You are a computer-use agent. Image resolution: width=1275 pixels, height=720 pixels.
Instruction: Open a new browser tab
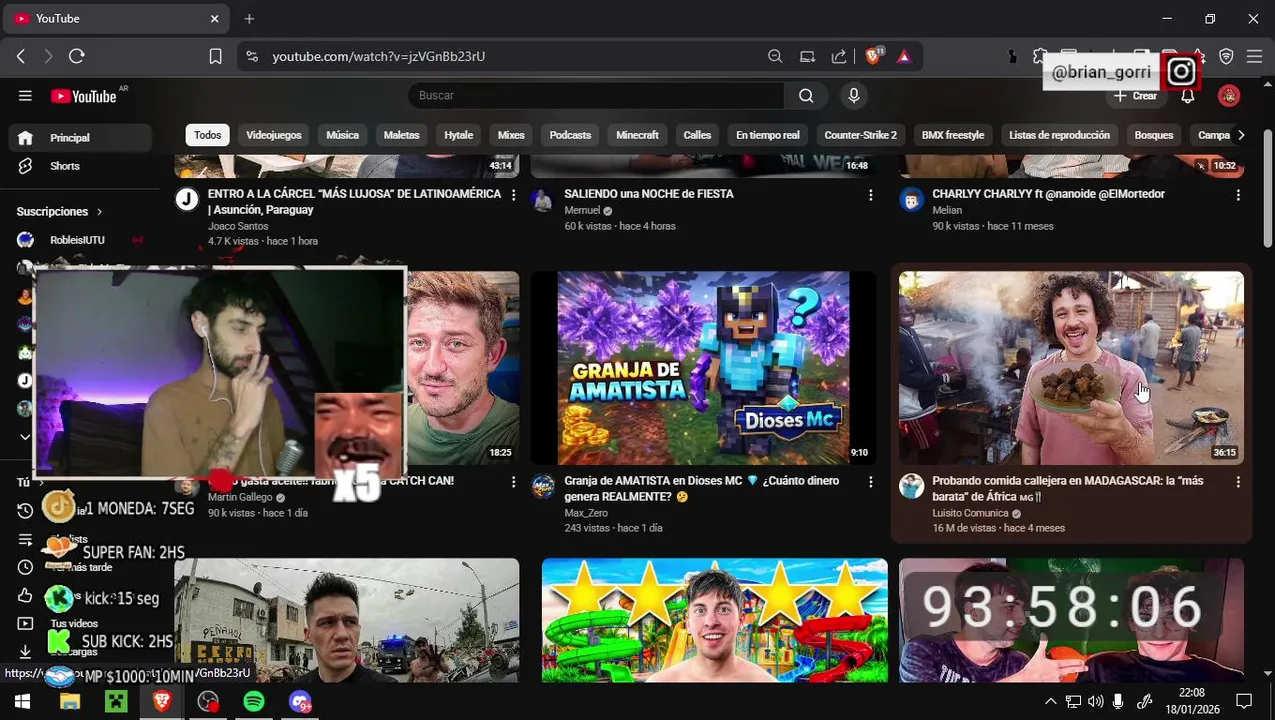(249, 18)
